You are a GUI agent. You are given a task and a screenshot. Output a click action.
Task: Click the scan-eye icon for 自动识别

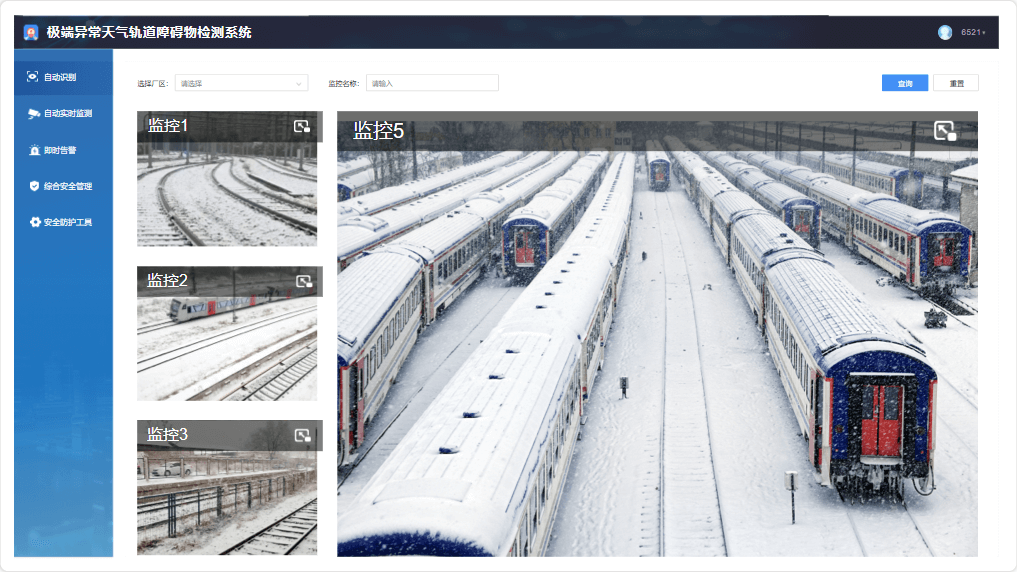point(33,77)
